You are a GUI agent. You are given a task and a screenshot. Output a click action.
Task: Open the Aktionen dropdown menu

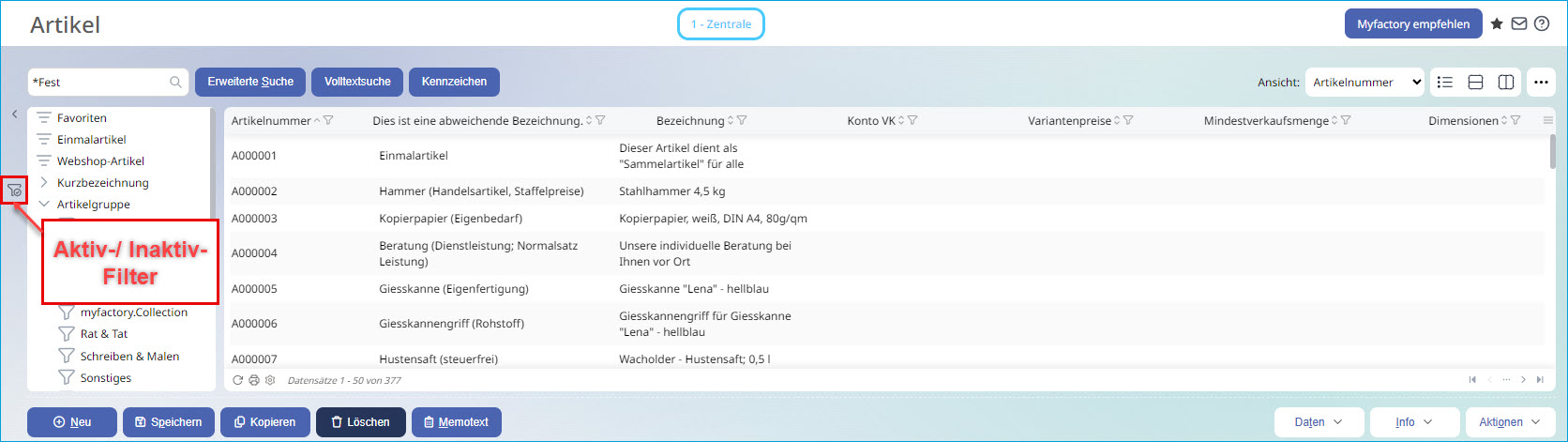coord(1510,422)
